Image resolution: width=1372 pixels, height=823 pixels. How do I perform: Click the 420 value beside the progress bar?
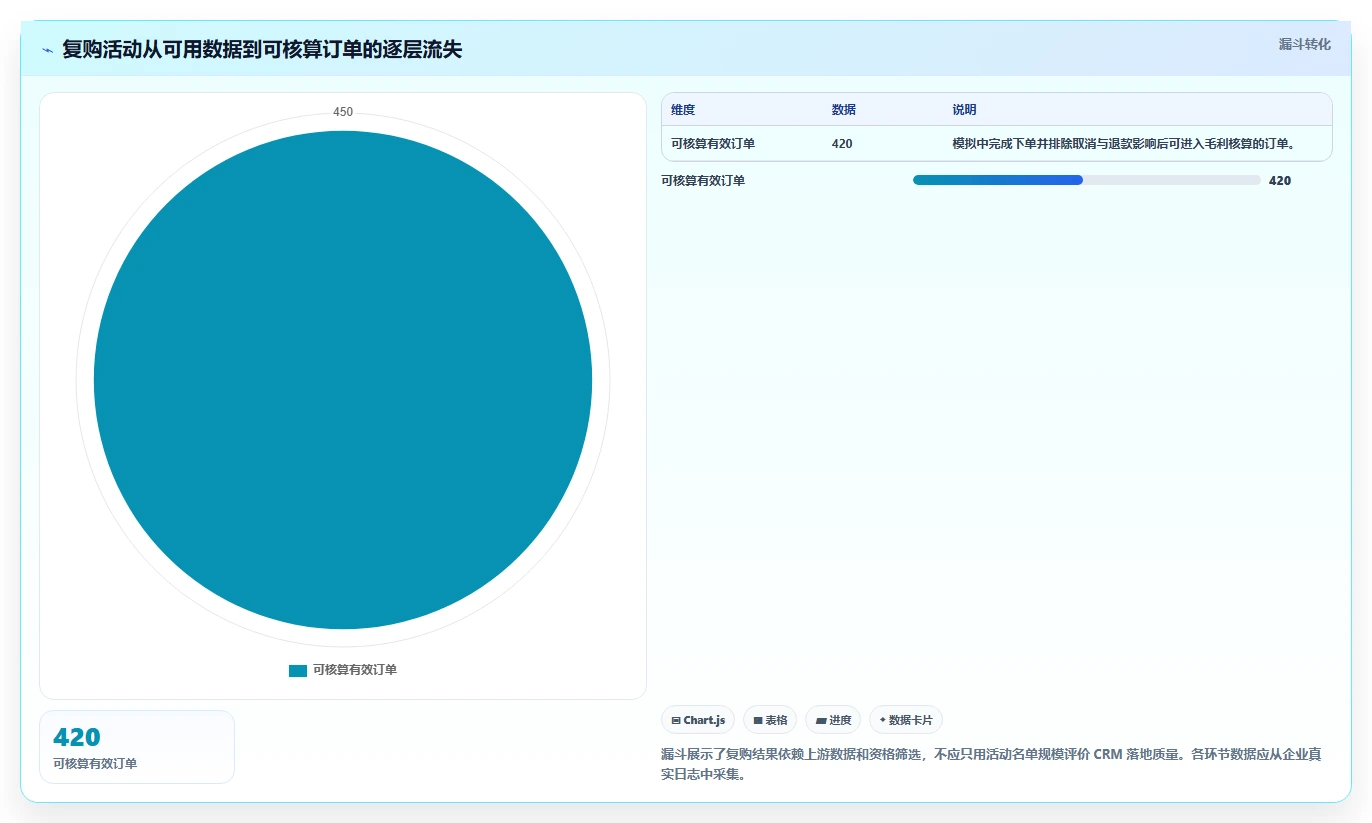[x=1280, y=181]
